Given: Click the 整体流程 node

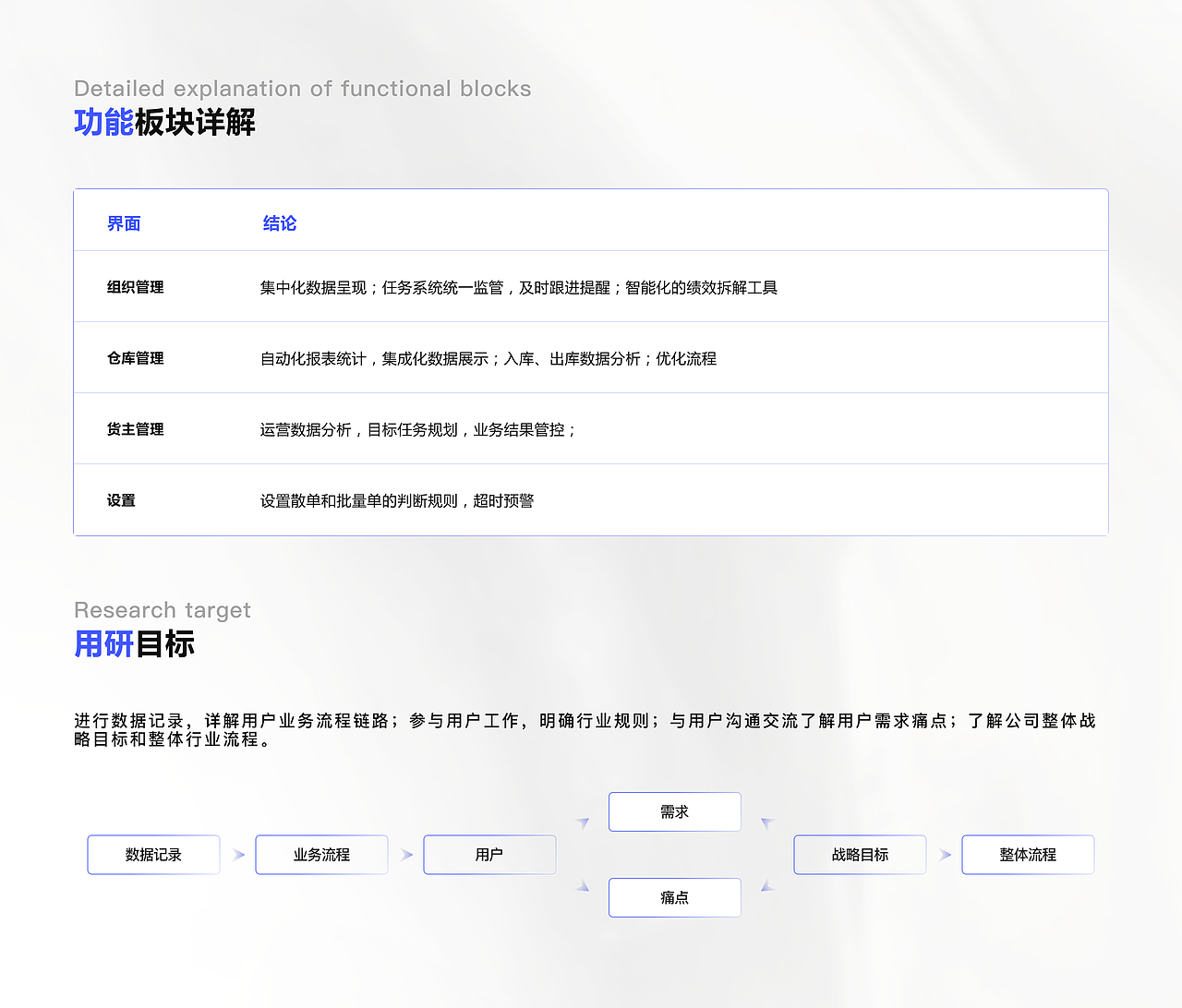Looking at the screenshot, I should [1028, 855].
